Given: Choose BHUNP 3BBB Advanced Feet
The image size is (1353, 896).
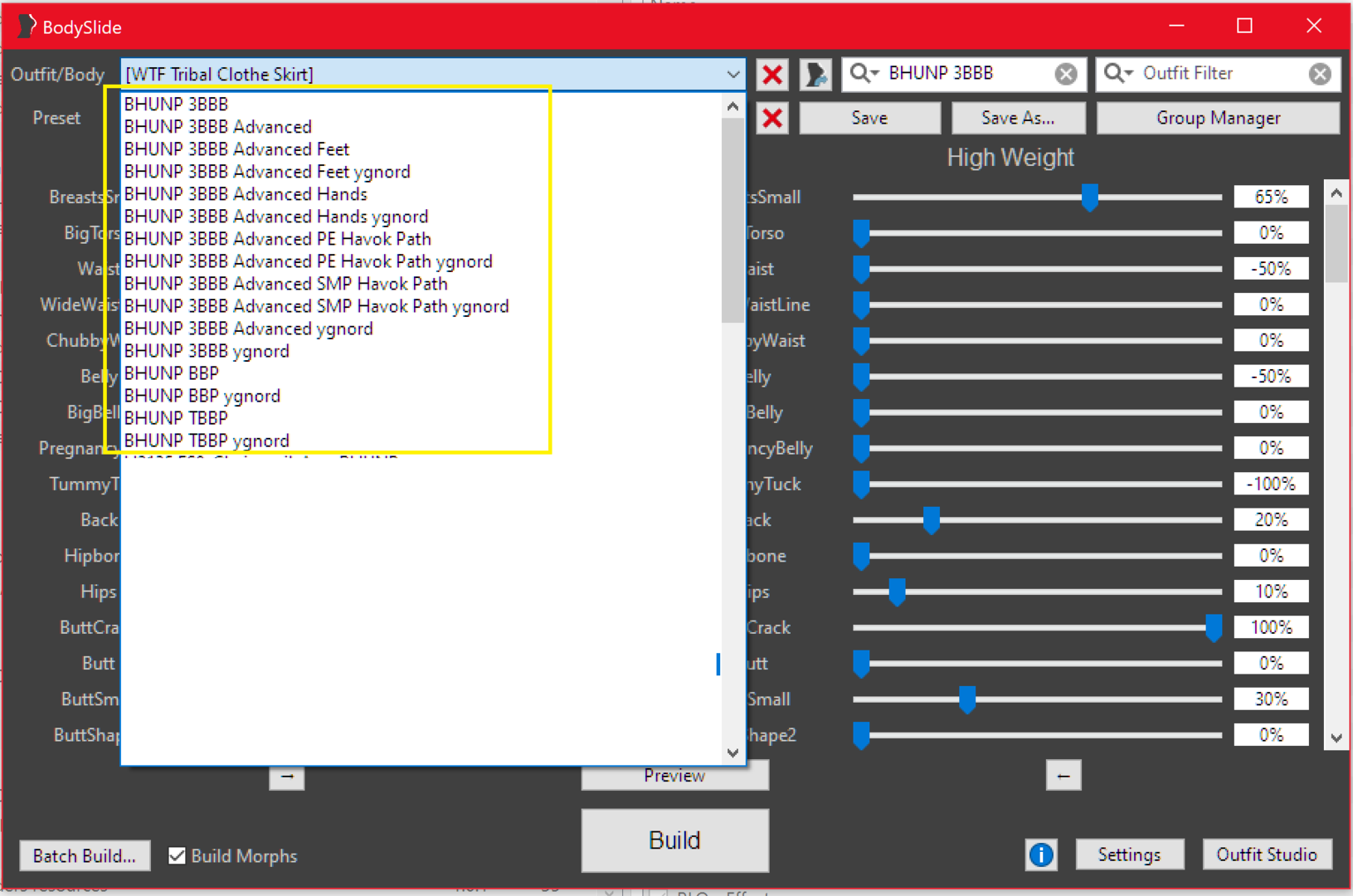Looking at the screenshot, I should pyautogui.click(x=236, y=149).
